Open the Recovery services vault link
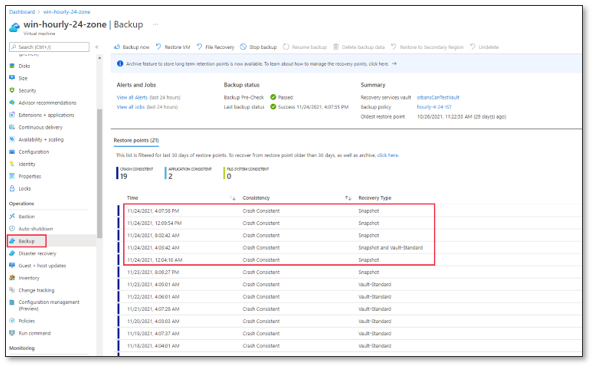Screen dimensions: 593x366 point(438,97)
